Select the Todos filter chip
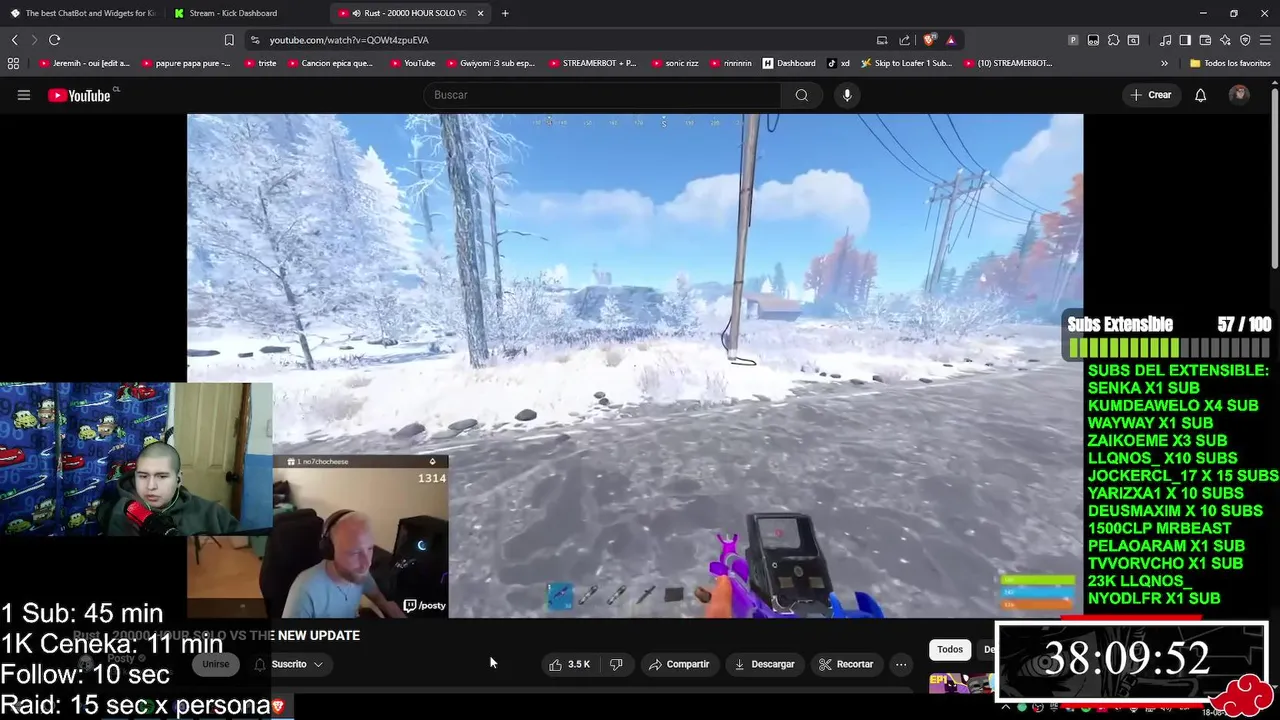 (x=950, y=649)
